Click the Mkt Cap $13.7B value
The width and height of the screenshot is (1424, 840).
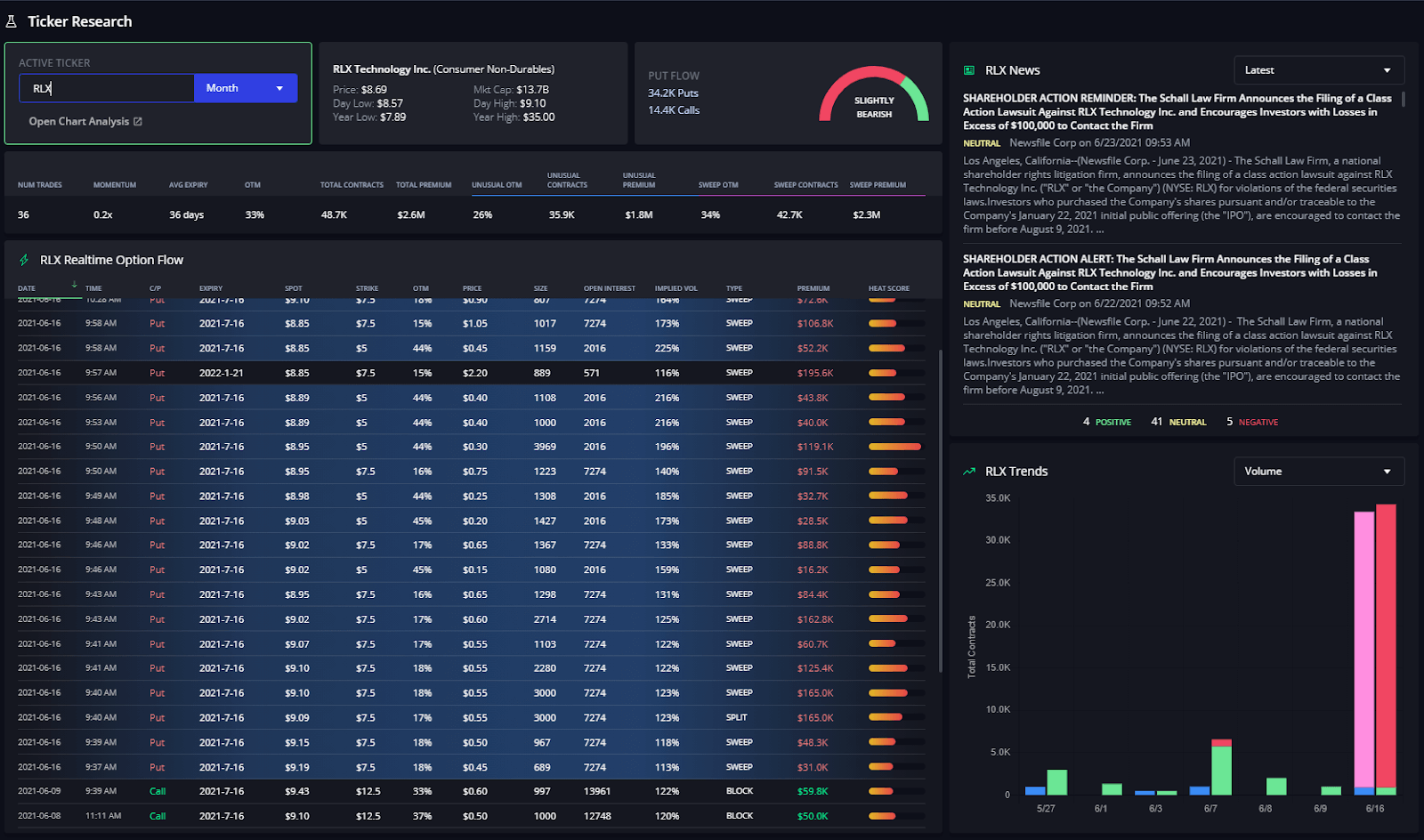pyautogui.click(x=532, y=90)
